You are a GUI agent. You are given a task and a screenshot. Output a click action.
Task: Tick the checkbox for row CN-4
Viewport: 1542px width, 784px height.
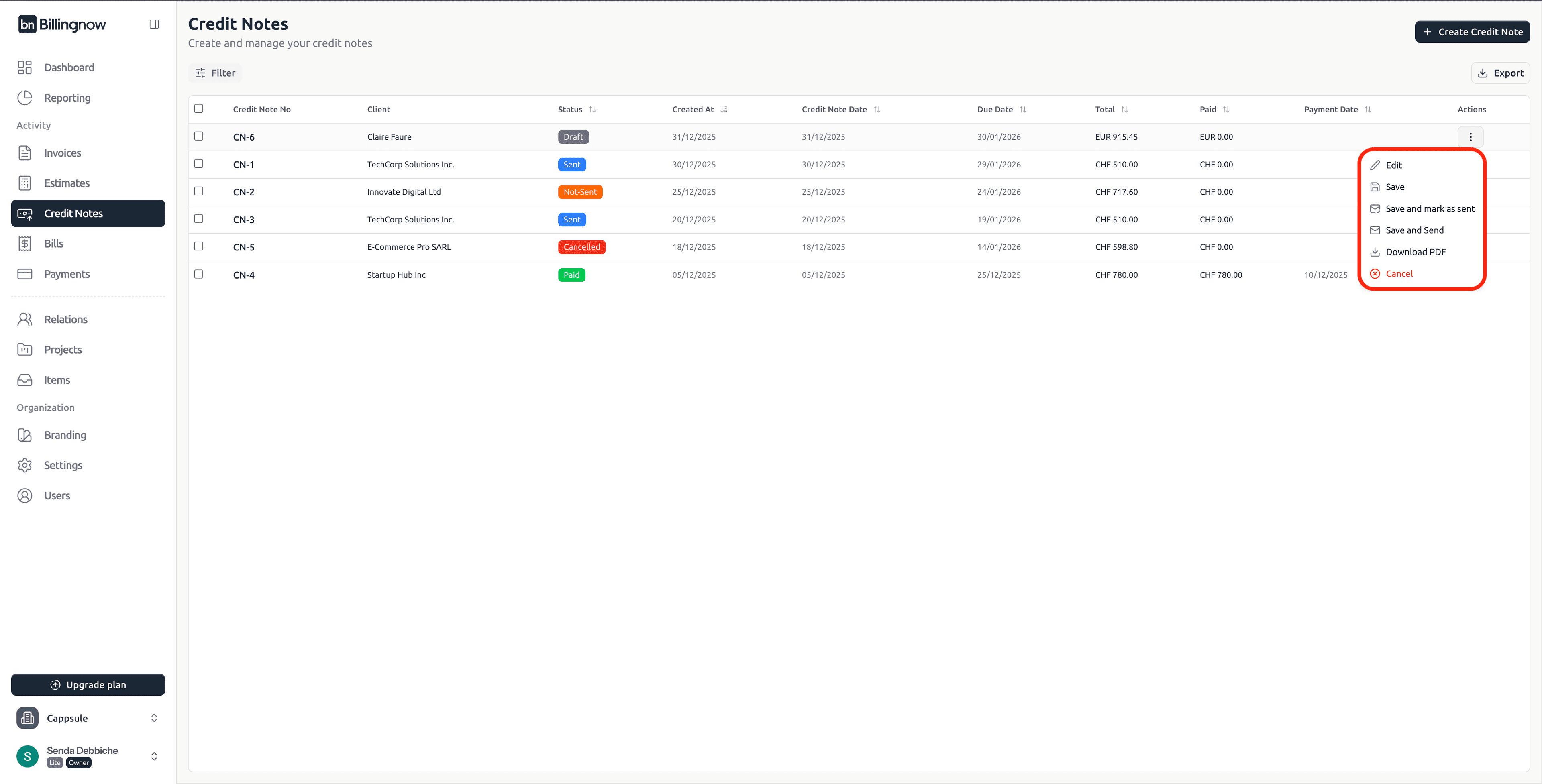pos(199,273)
